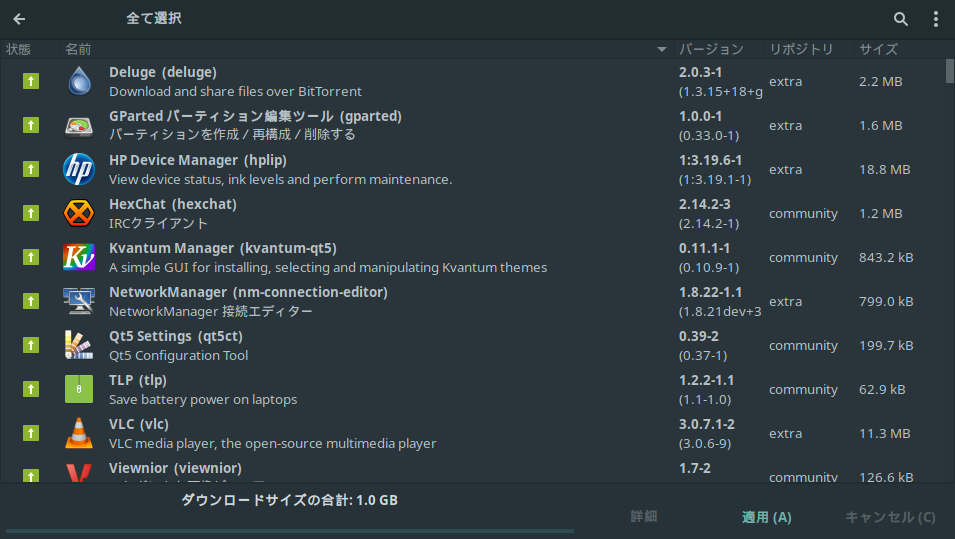This screenshot has height=539, width=955.
Task: Click the Viewnior red V icon
Action: (x=79, y=473)
